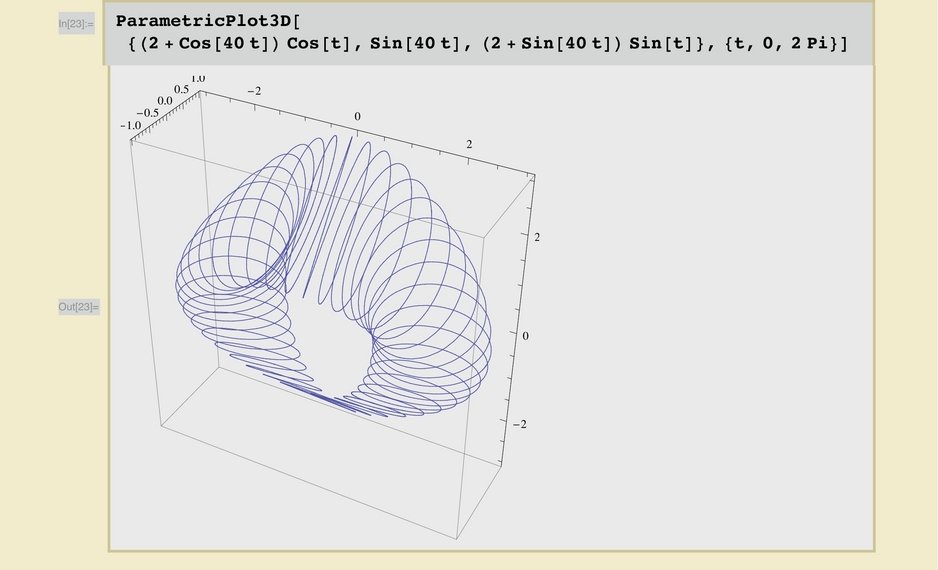Click the 0.5 tick label on depth axis

[181, 89]
